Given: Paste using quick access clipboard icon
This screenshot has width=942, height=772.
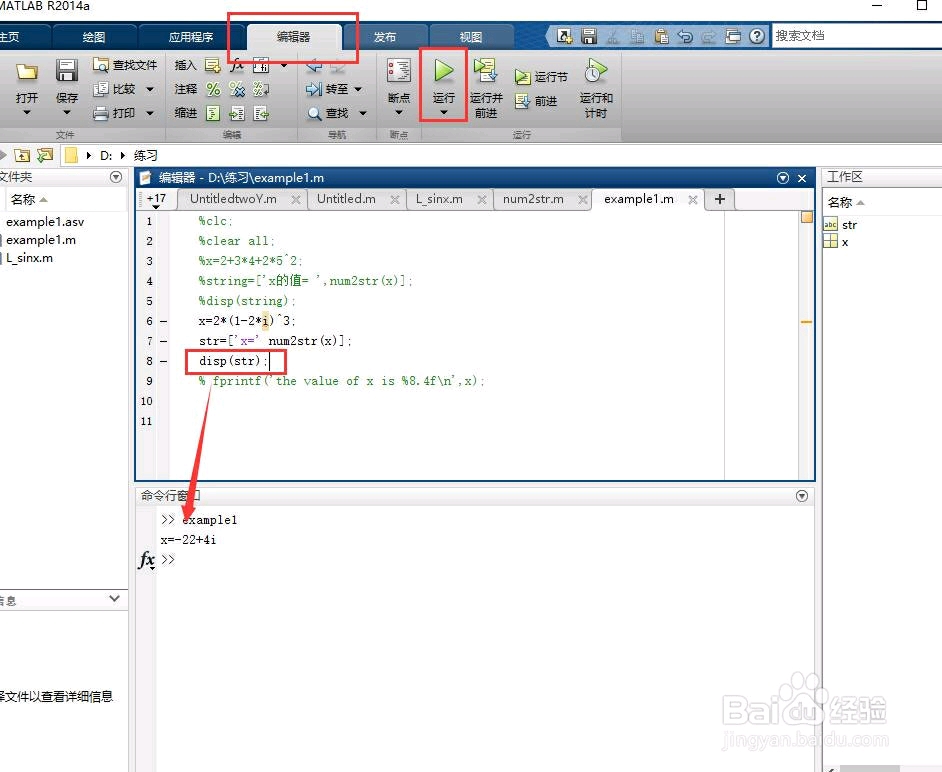Looking at the screenshot, I should [661, 36].
